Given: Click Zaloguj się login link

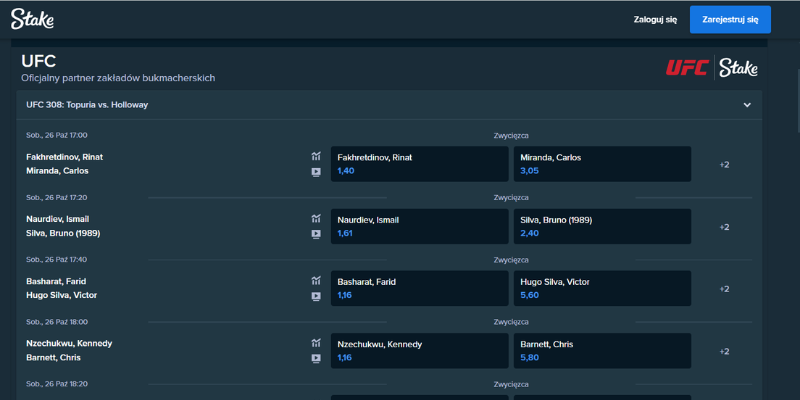Looking at the screenshot, I should pos(655,19).
